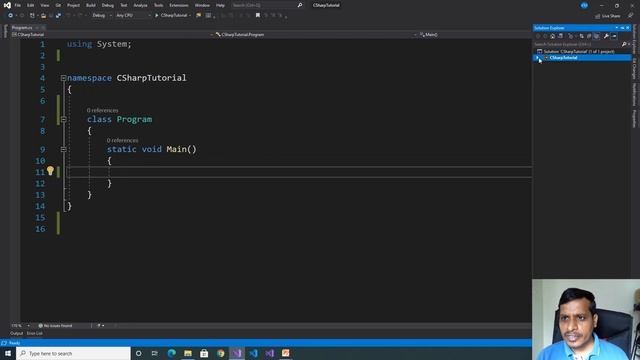The height and width of the screenshot is (360, 640).
Task: Open the Debug menu
Action: click(108, 5)
